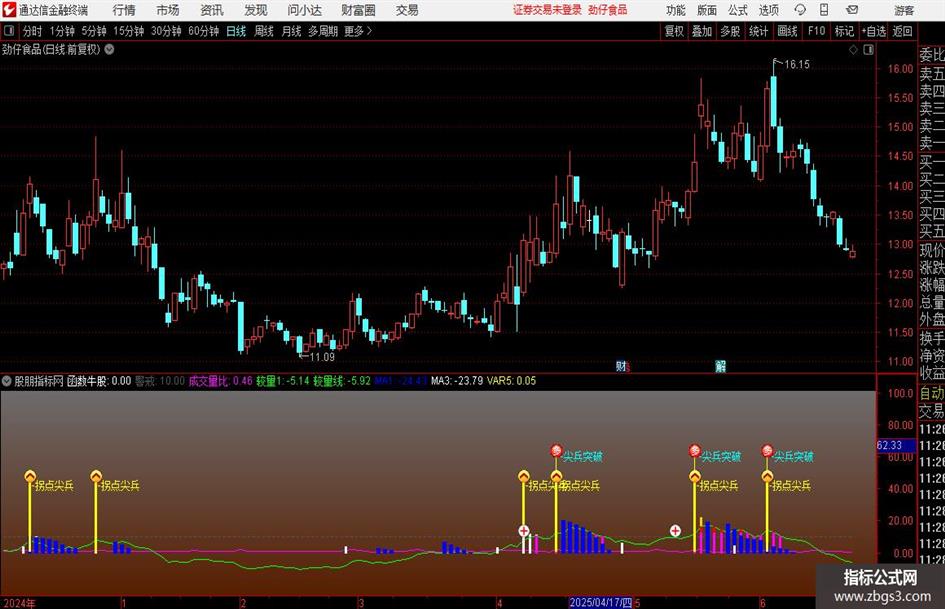Viewport: 945px width, 609px height.
Task: Click the 函数牛股: 0.00 indicator value
Action: 99,381
